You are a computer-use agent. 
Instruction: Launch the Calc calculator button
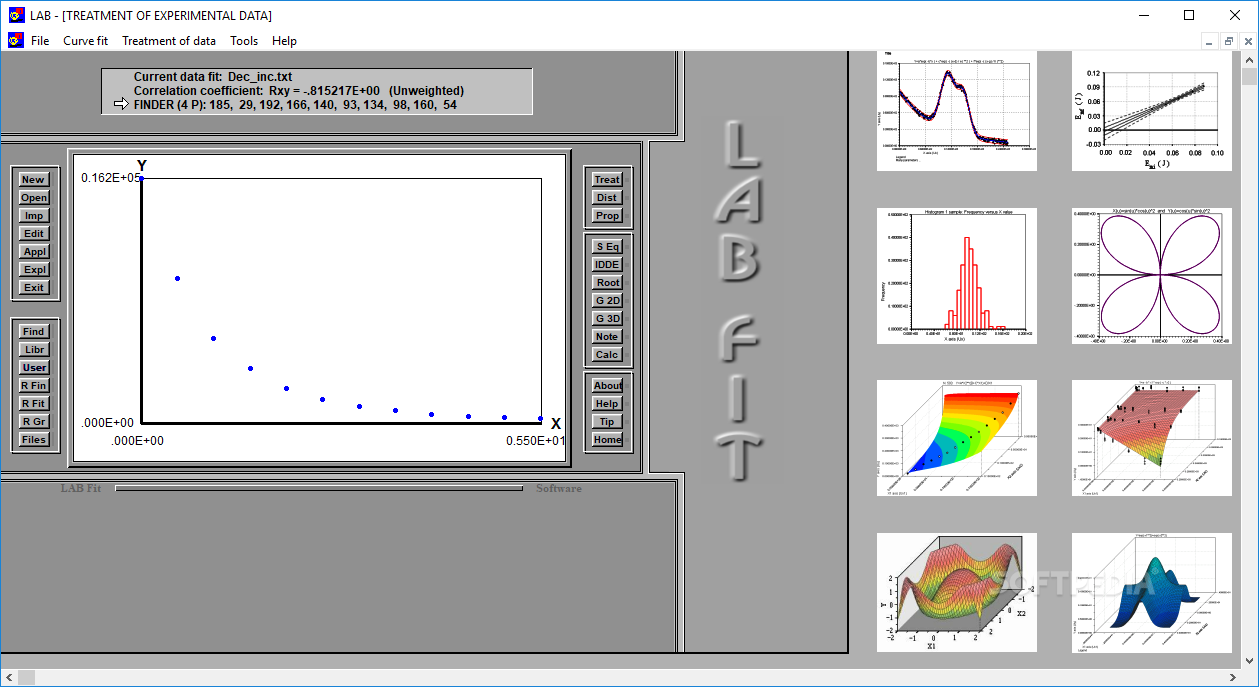coord(607,355)
